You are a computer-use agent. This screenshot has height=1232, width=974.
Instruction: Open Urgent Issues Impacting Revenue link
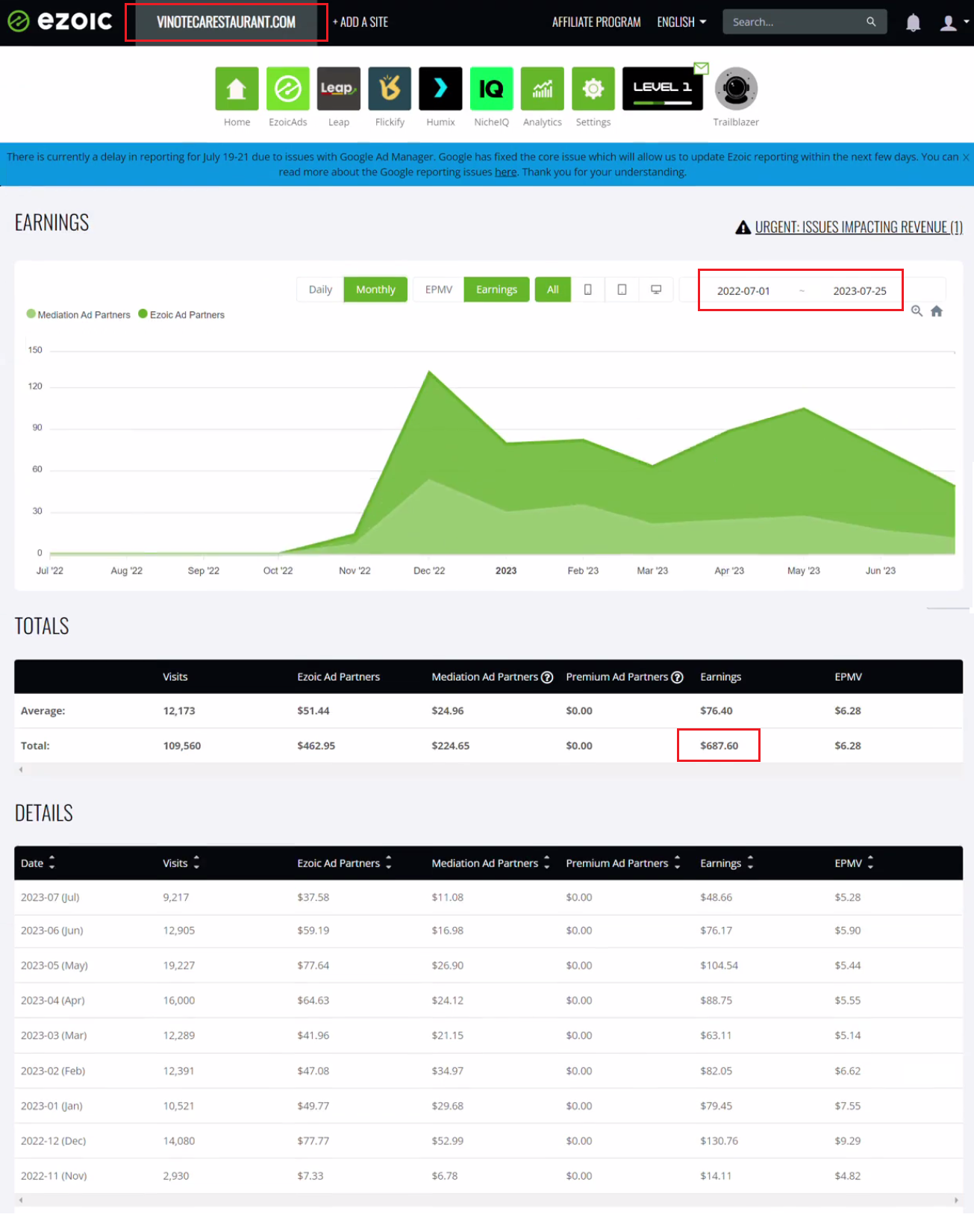[x=858, y=228]
